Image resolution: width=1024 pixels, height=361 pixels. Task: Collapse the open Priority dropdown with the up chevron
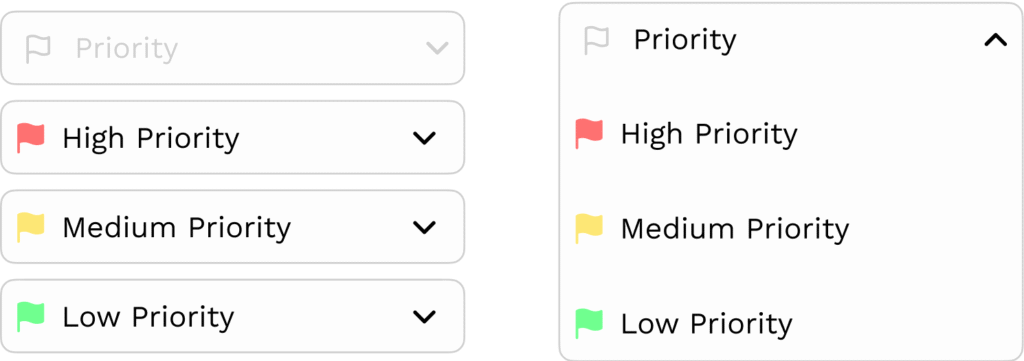click(996, 40)
